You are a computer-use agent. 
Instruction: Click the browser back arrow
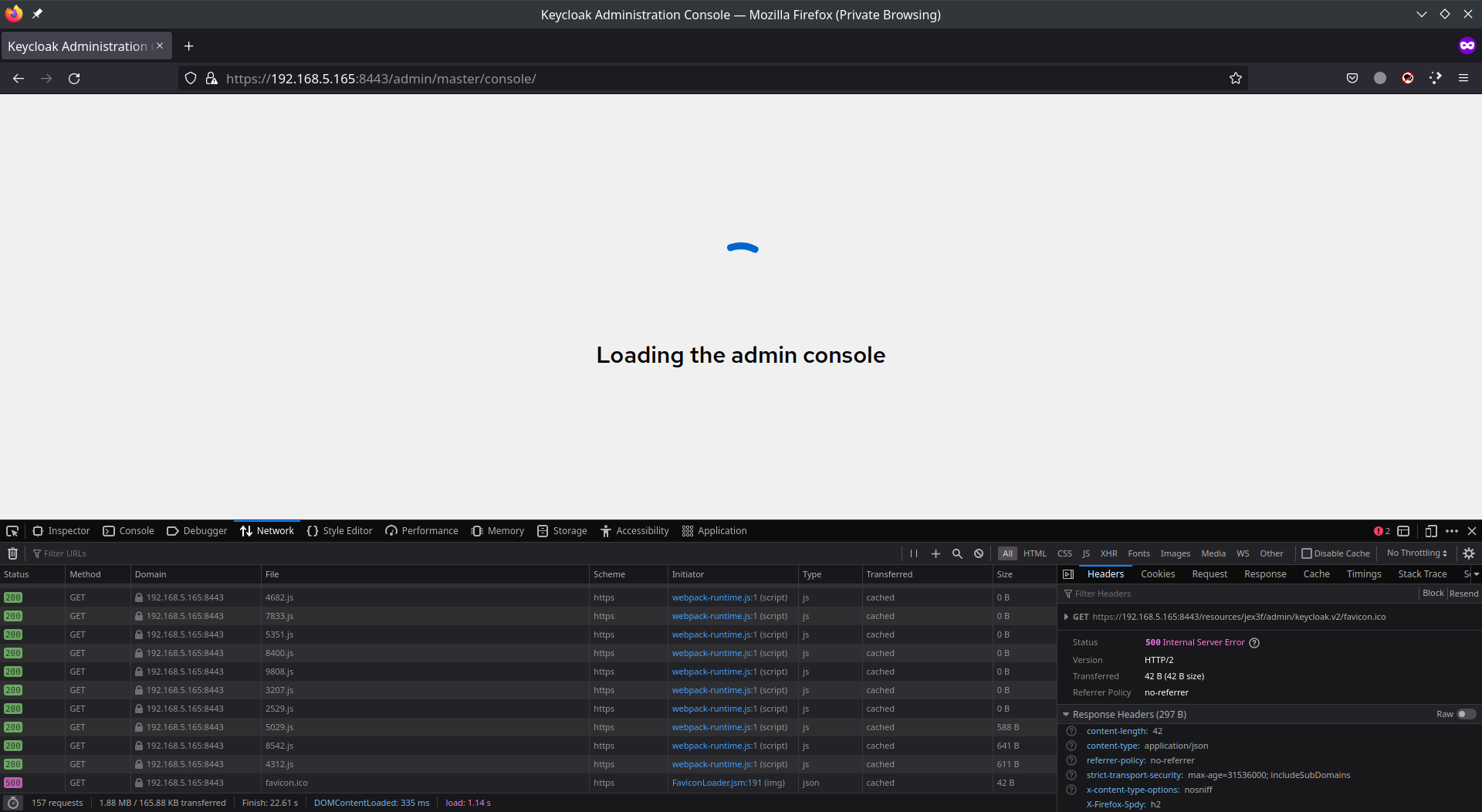click(x=19, y=79)
